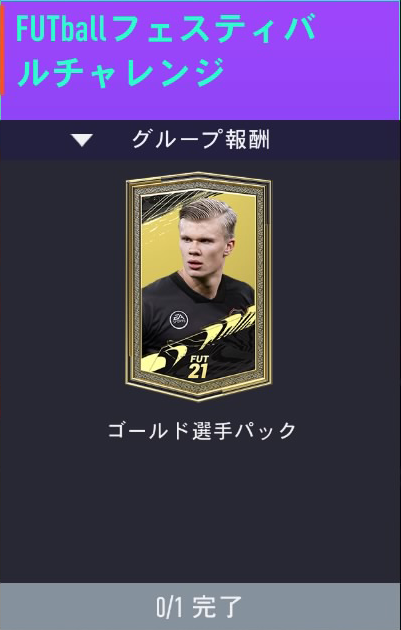Screen dimensions: 401x630
Task: Collapse the グループ報酬 triangle arrow
Action: tap(82, 140)
